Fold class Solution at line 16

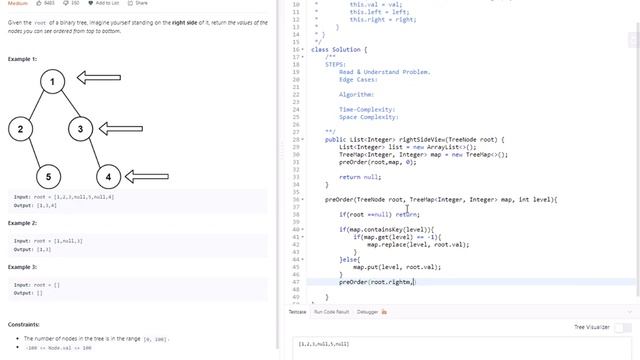(302, 50)
